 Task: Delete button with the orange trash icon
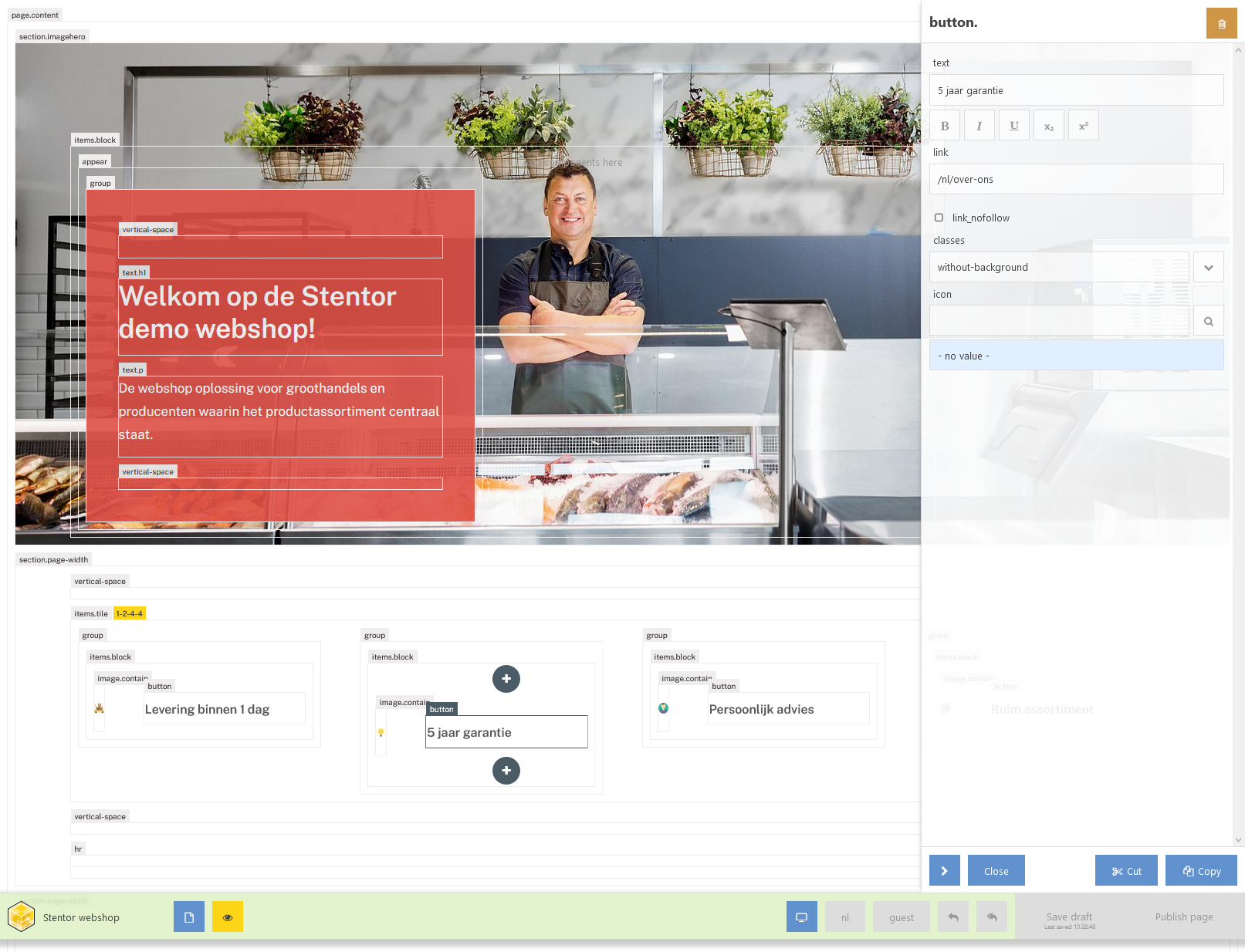point(1221,23)
